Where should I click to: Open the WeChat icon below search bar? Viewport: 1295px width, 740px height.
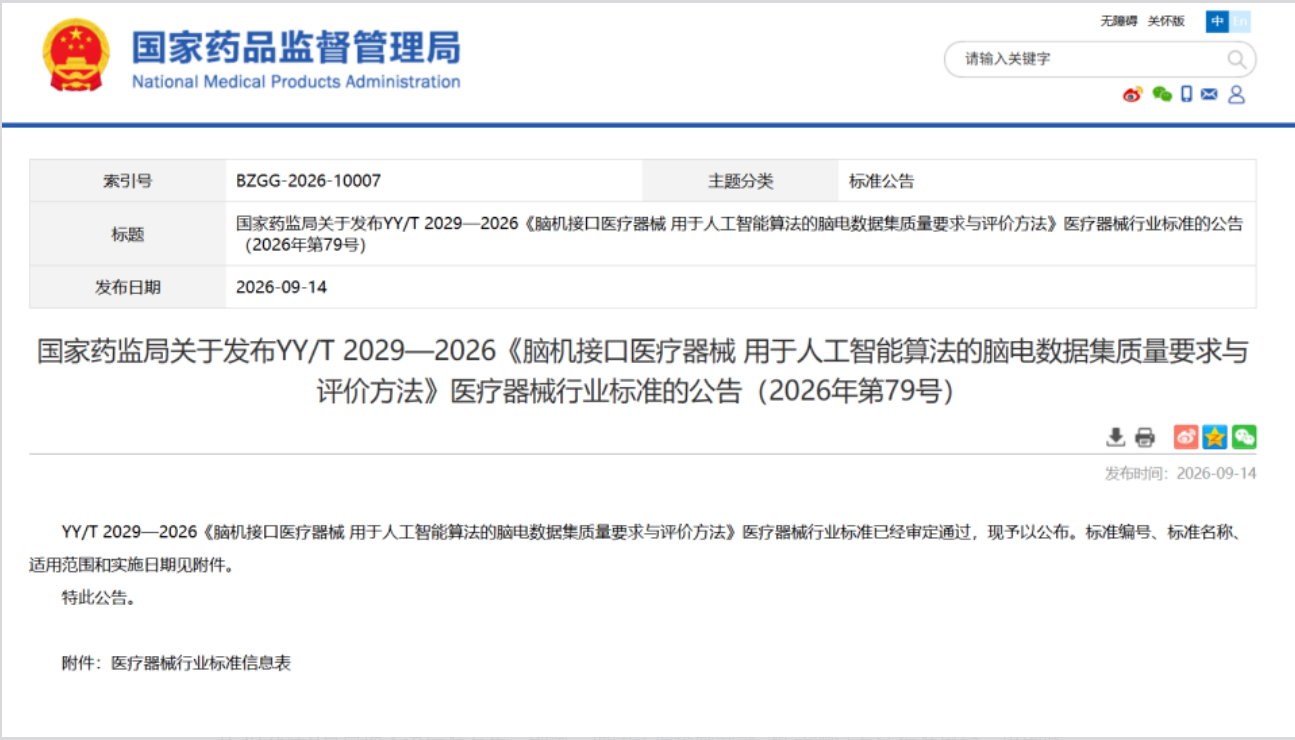(x=1161, y=94)
